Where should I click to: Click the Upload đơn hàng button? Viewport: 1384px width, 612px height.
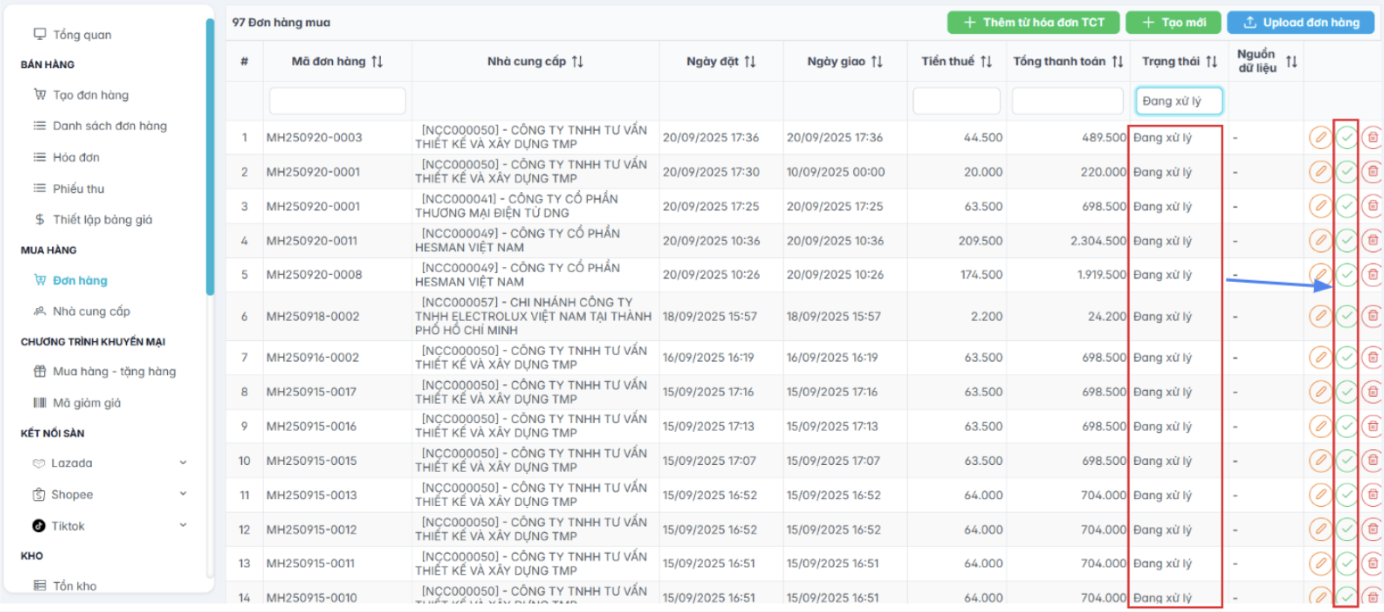click(x=1299, y=22)
